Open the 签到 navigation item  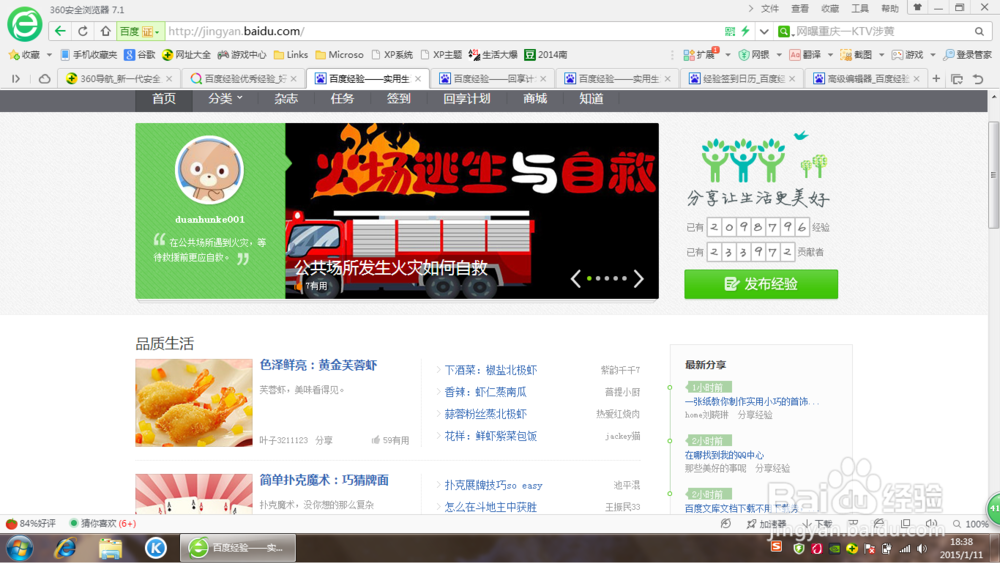tap(399, 99)
